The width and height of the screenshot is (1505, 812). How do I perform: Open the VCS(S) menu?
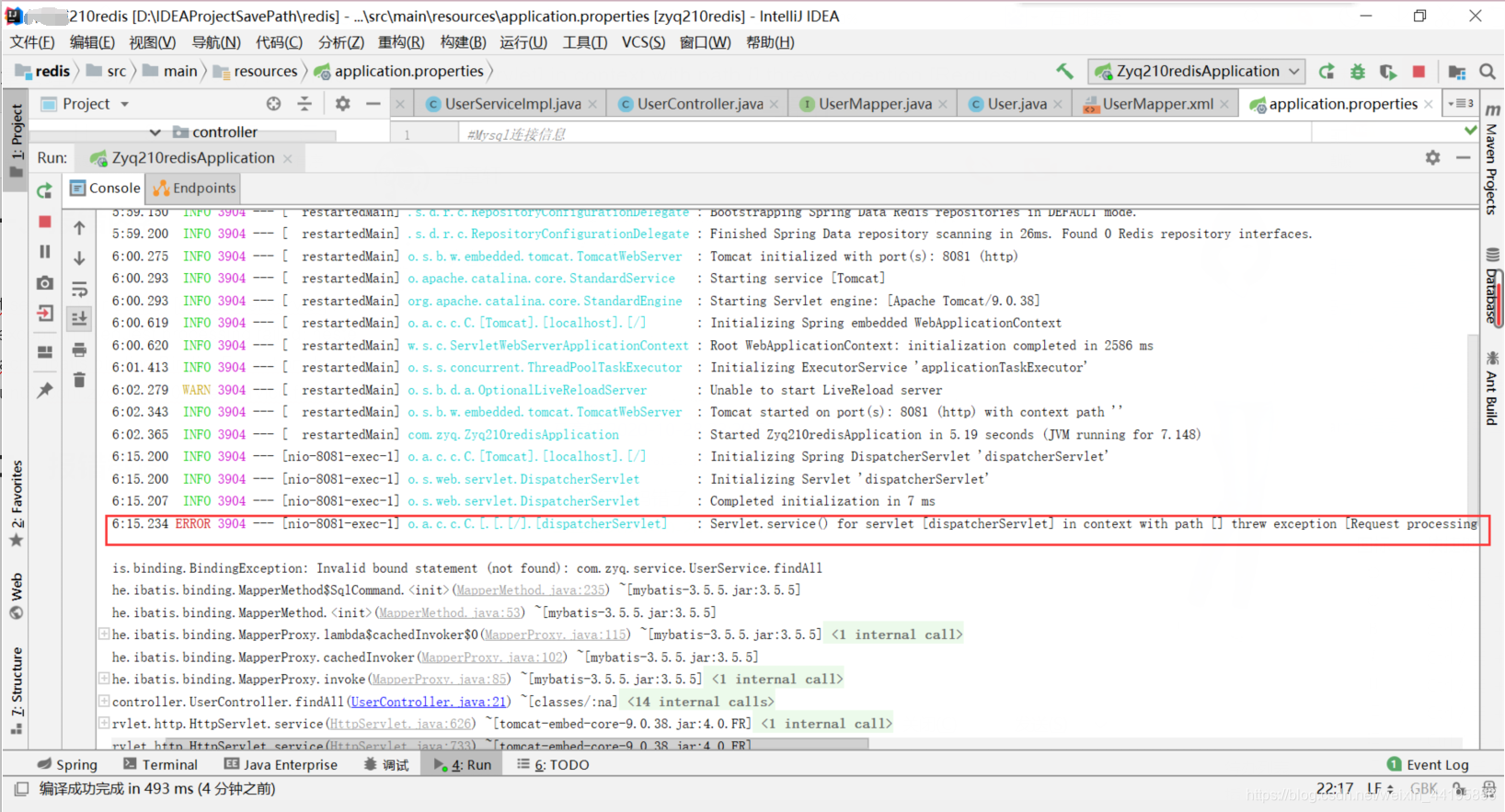click(643, 42)
